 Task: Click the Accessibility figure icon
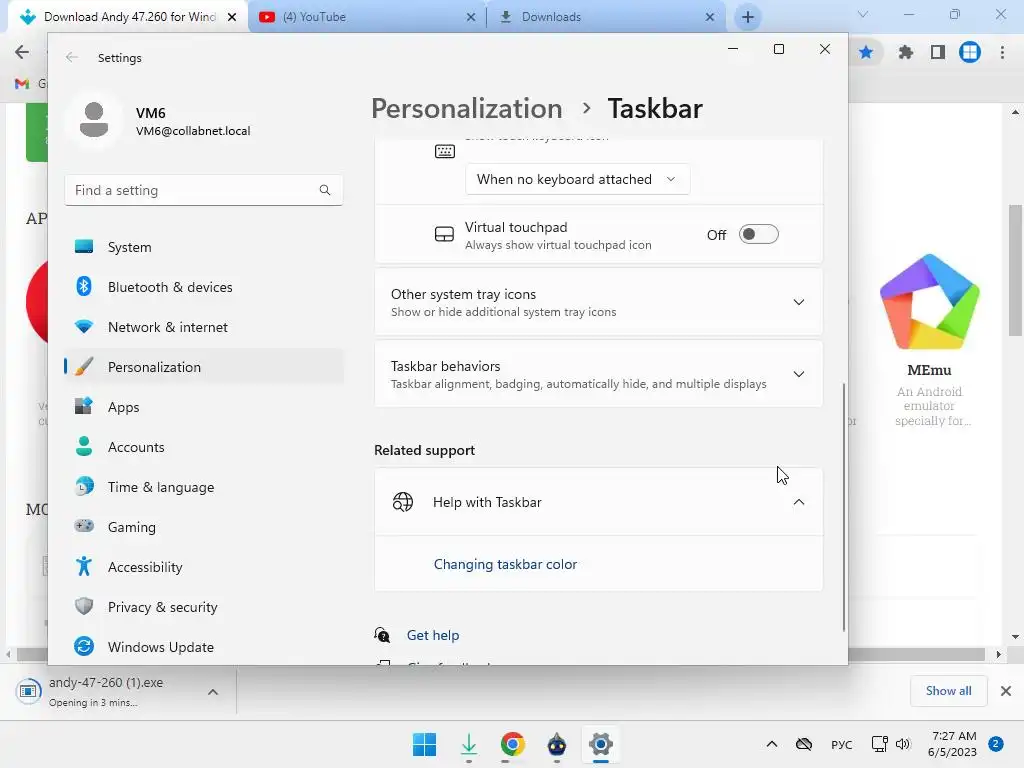tap(84, 566)
